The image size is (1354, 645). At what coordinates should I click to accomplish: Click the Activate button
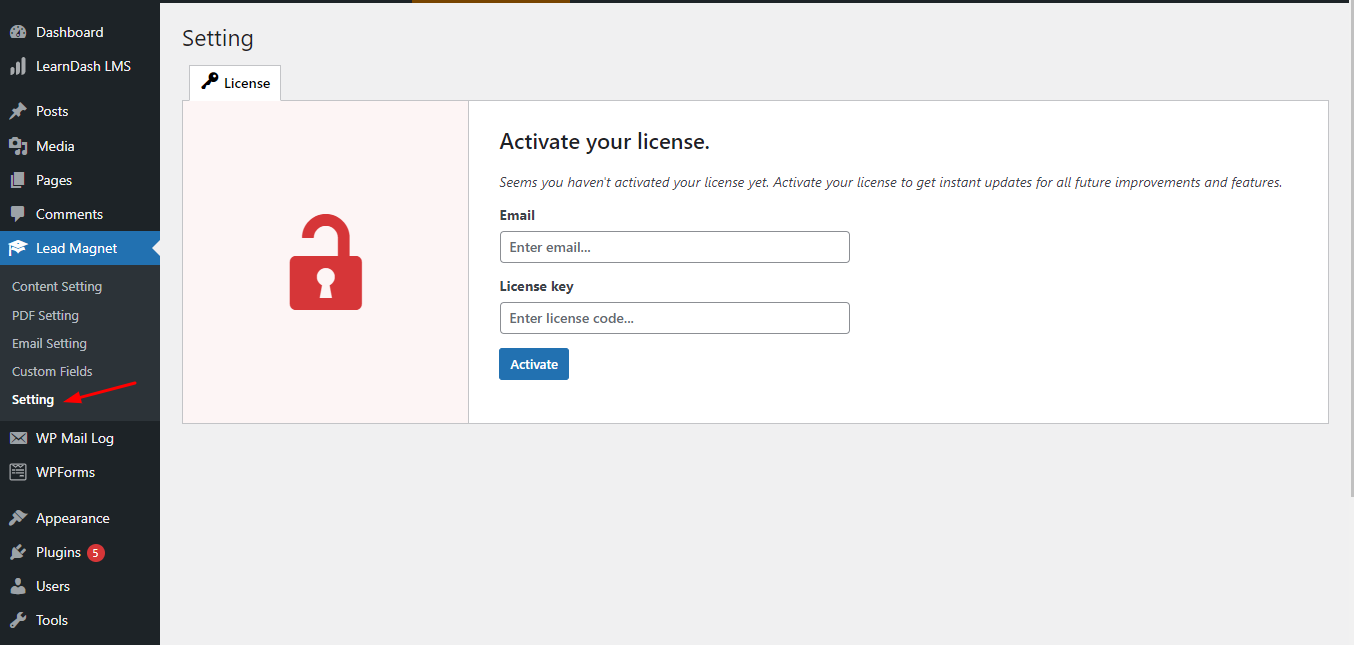click(534, 364)
